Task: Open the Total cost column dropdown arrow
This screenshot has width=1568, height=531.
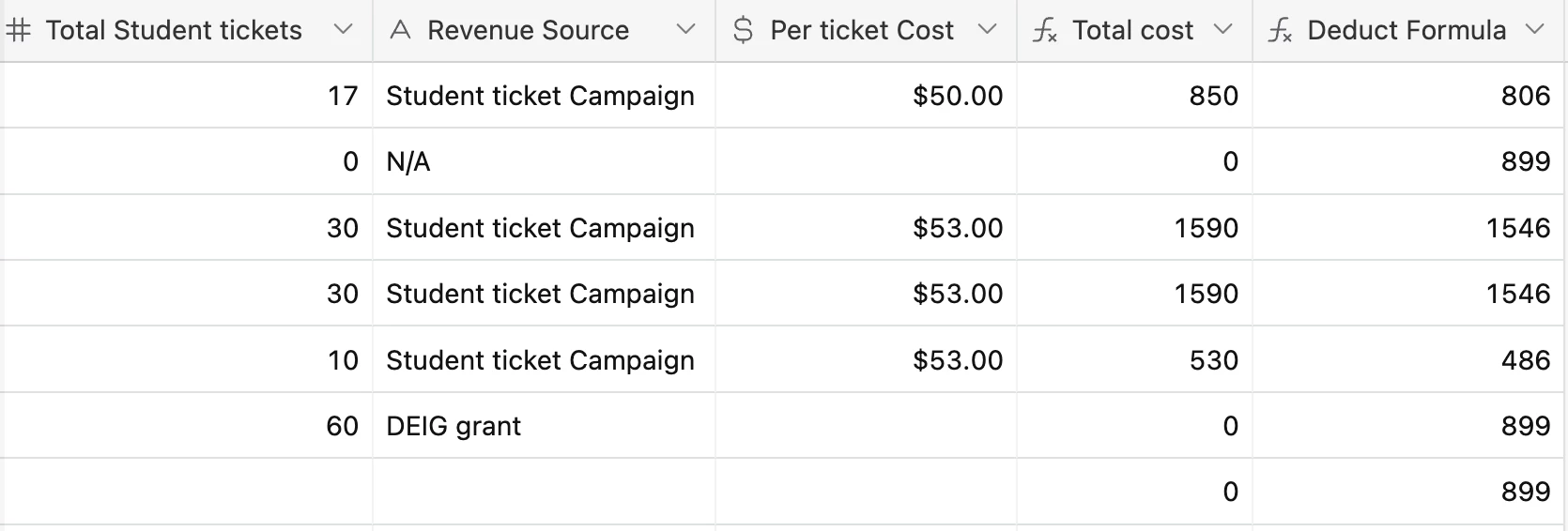Action: pos(1222,30)
